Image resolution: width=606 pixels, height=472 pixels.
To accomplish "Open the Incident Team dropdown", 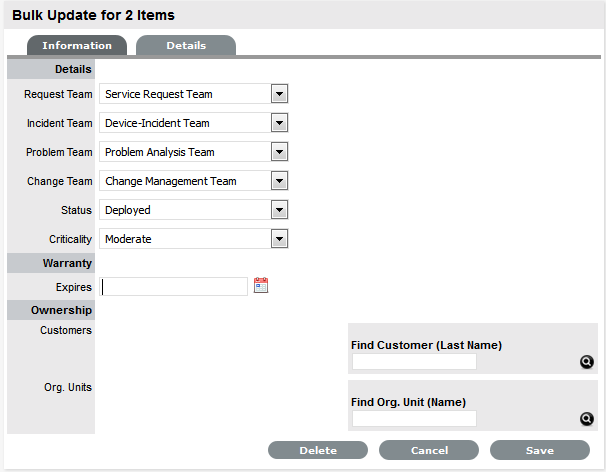I will pyautogui.click(x=280, y=123).
